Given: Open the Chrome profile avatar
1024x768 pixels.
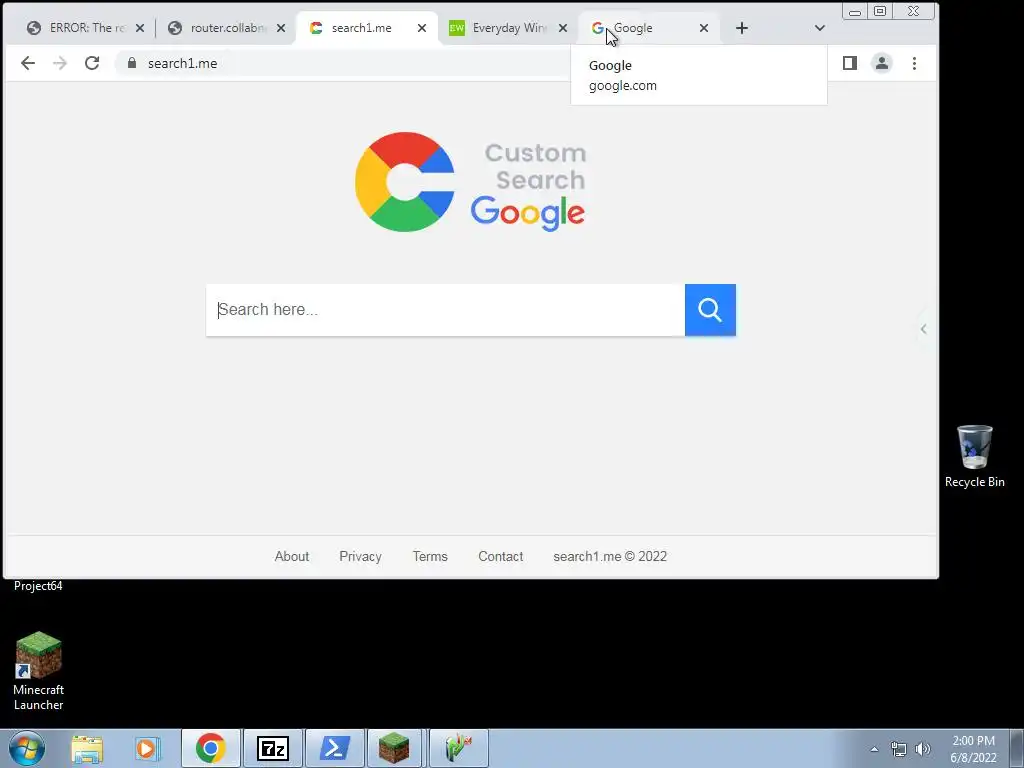Looking at the screenshot, I should (882, 63).
